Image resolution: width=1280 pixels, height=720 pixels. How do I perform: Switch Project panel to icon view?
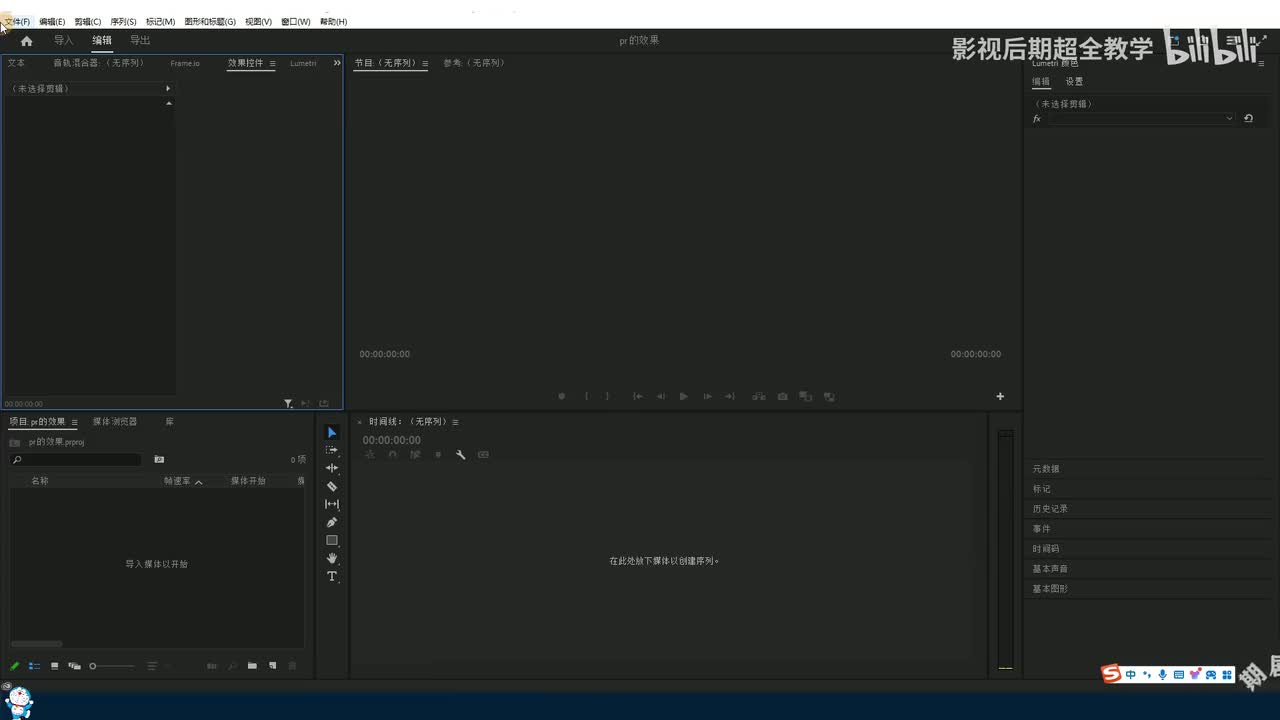(x=55, y=666)
